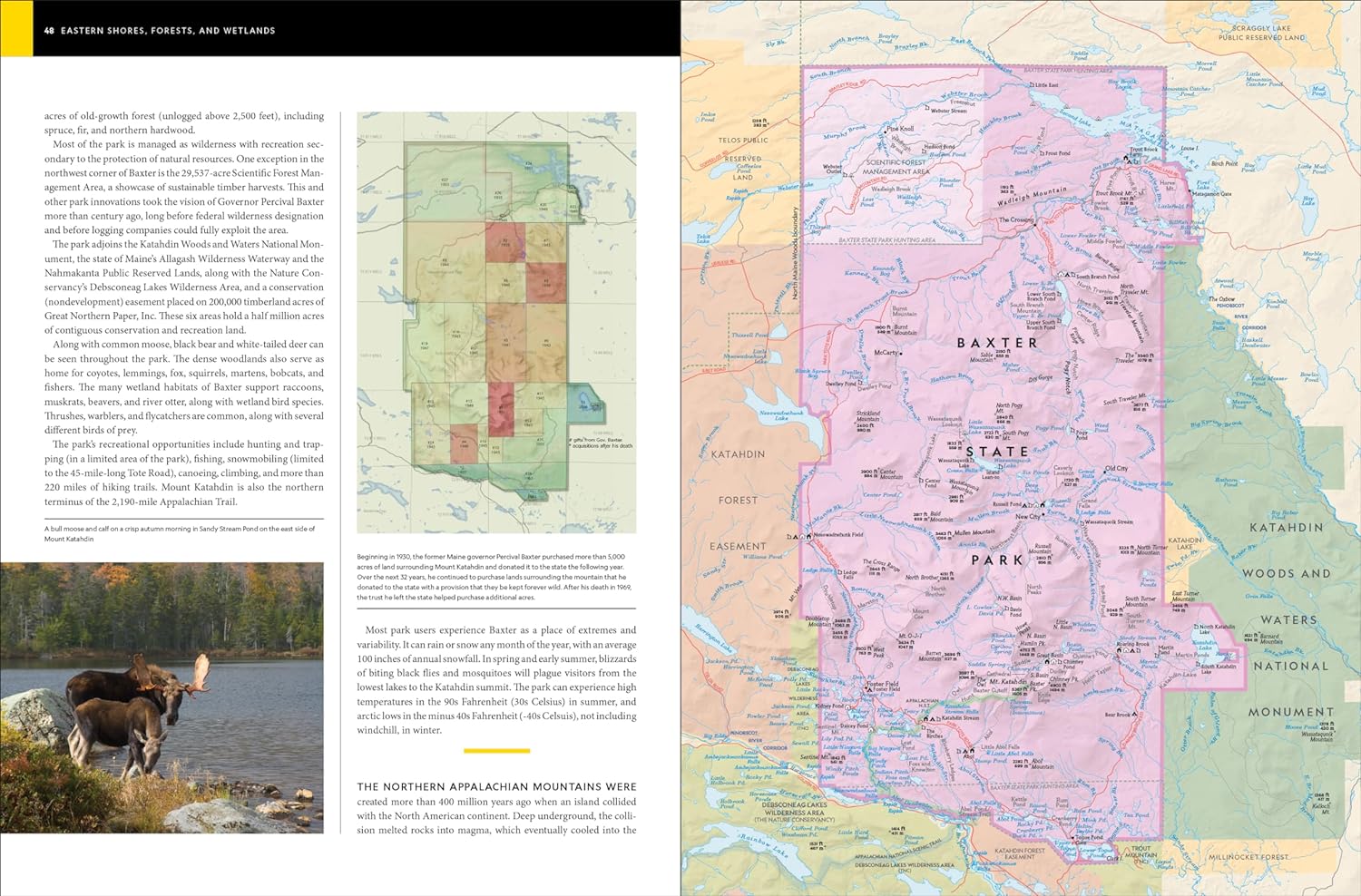Click the bull moose photo caption

(x=180, y=533)
